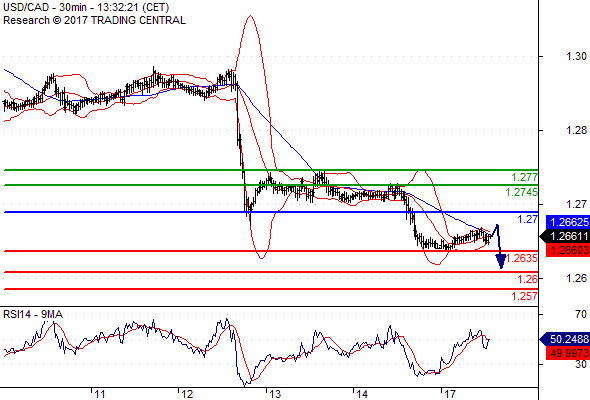This screenshot has height=400, width=590.
Task: Click the RSI 70 level axis label
Action: pyautogui.click(x=581, y=314)
